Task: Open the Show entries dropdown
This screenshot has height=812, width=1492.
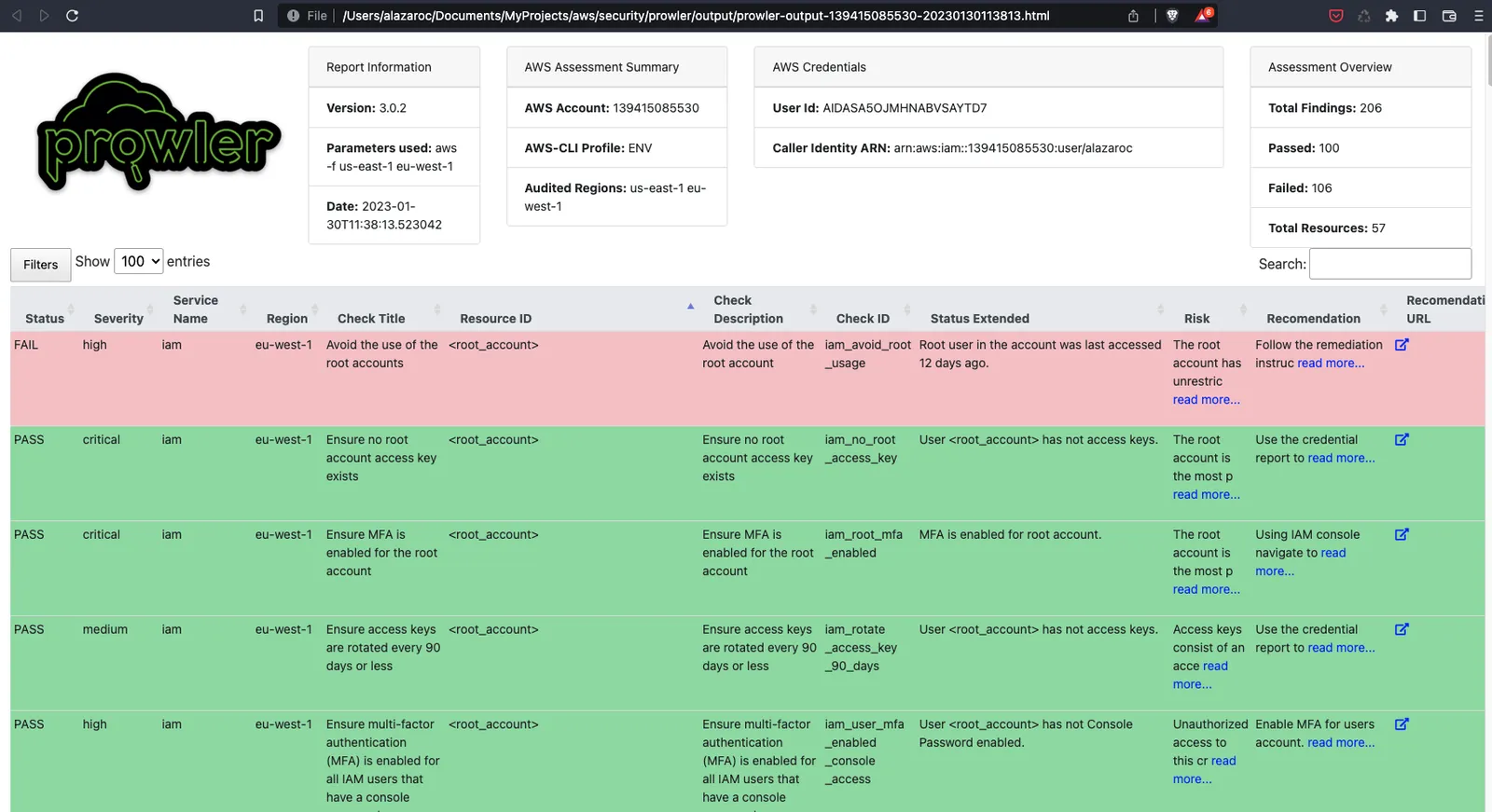Action: pyautogui.click(x=138, y=262)
